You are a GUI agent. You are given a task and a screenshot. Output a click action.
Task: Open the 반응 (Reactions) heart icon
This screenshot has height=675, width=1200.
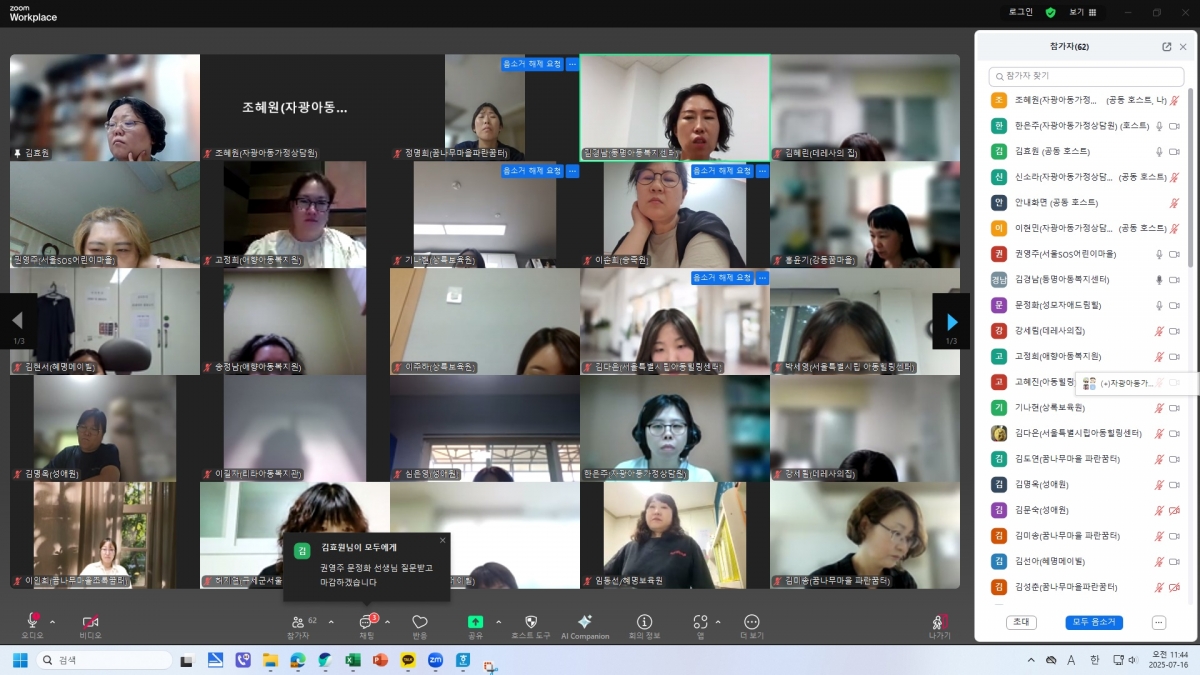(x=420, y=622)
